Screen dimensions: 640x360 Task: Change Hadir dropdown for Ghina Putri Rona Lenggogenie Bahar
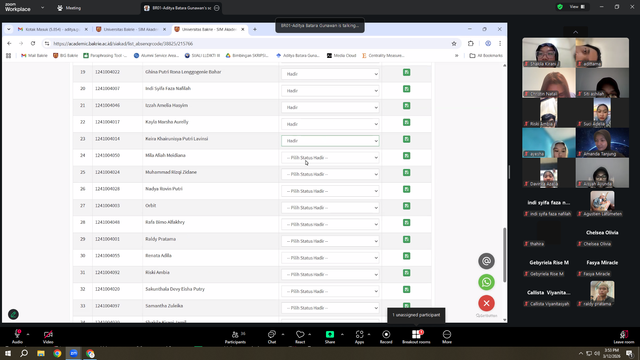330,74
